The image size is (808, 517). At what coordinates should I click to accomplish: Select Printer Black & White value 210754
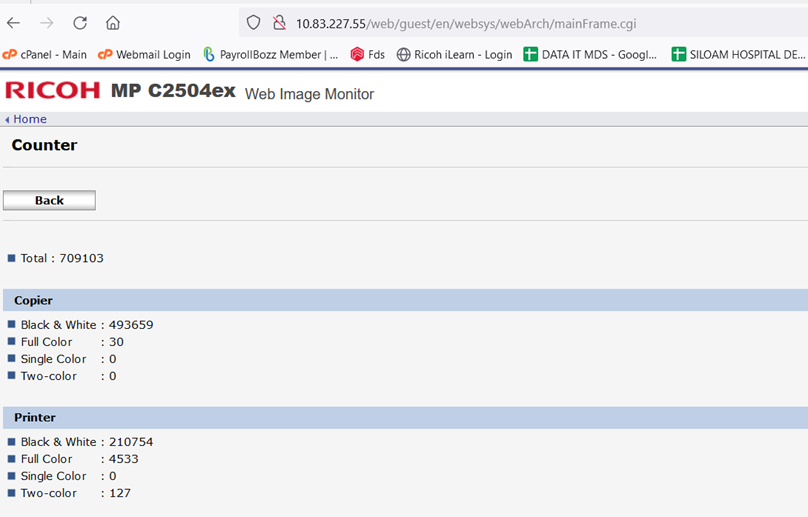[x=131, y=442]
